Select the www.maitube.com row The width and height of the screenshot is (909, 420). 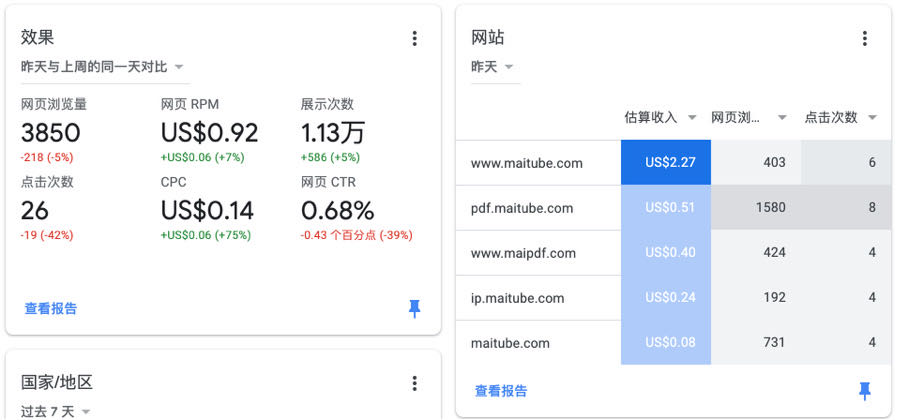674,163
